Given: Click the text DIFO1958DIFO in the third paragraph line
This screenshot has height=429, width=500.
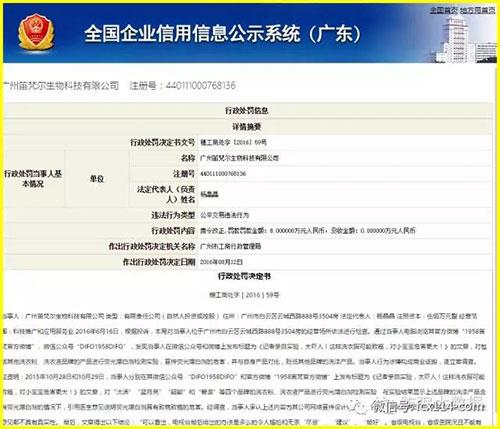Looking at the screenshot, I should (x=101, y=347).
